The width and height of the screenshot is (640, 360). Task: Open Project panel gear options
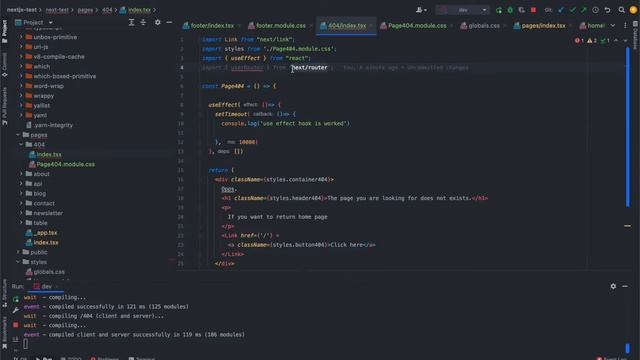coord(158,22)
